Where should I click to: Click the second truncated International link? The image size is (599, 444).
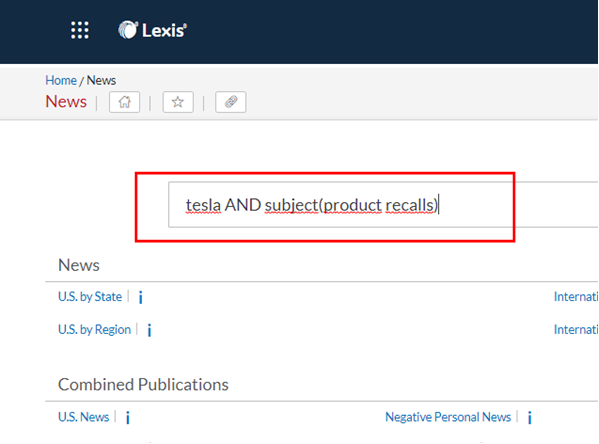576,329
